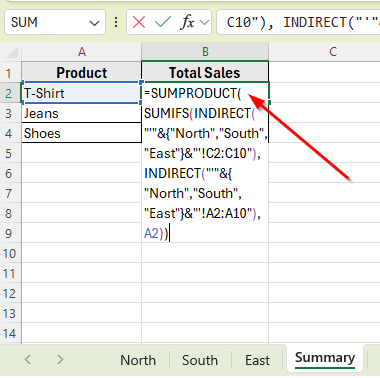
Task: Click the Select All corner triangle
Action: pos(12,52)
